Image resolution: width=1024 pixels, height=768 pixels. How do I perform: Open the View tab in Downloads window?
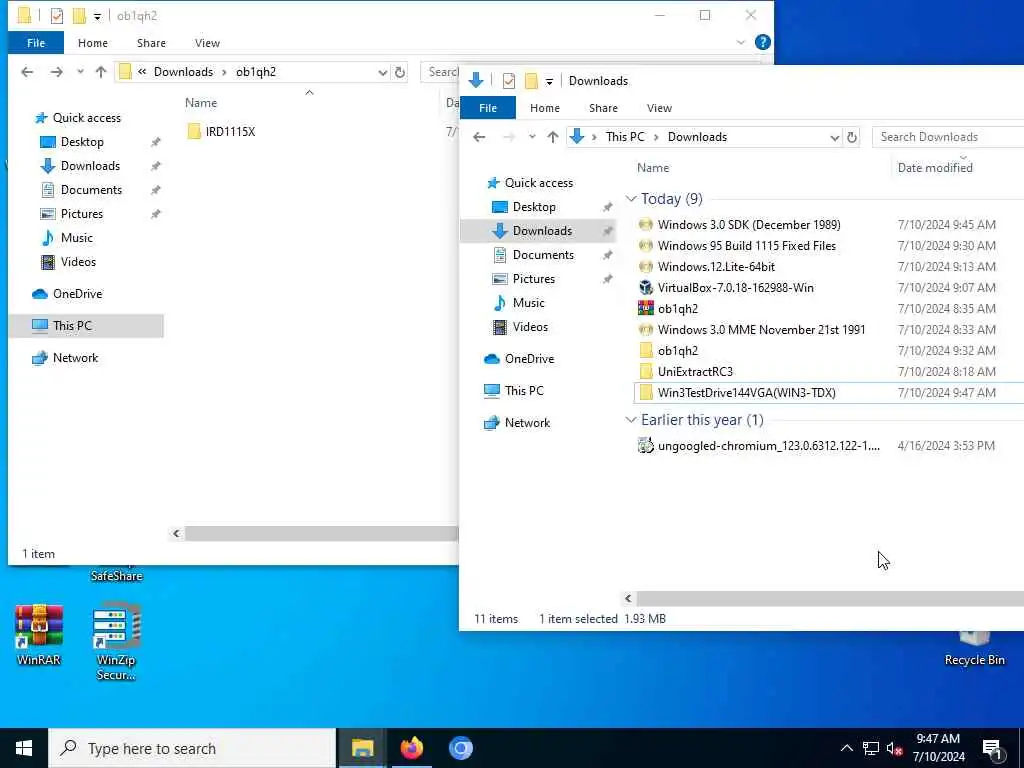tap(659, 108)
